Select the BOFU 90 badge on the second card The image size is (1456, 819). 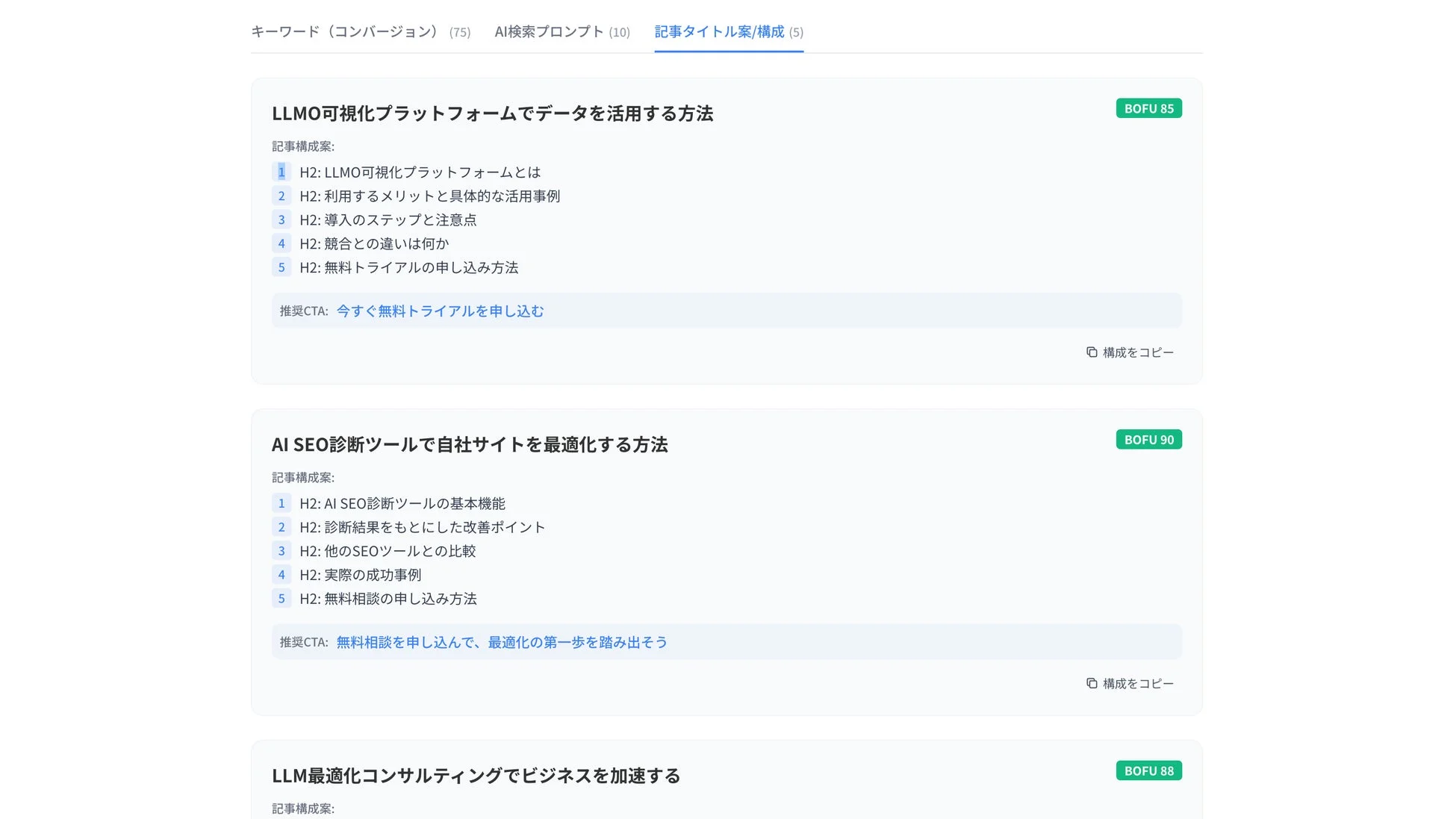[x=1148, y=440]
